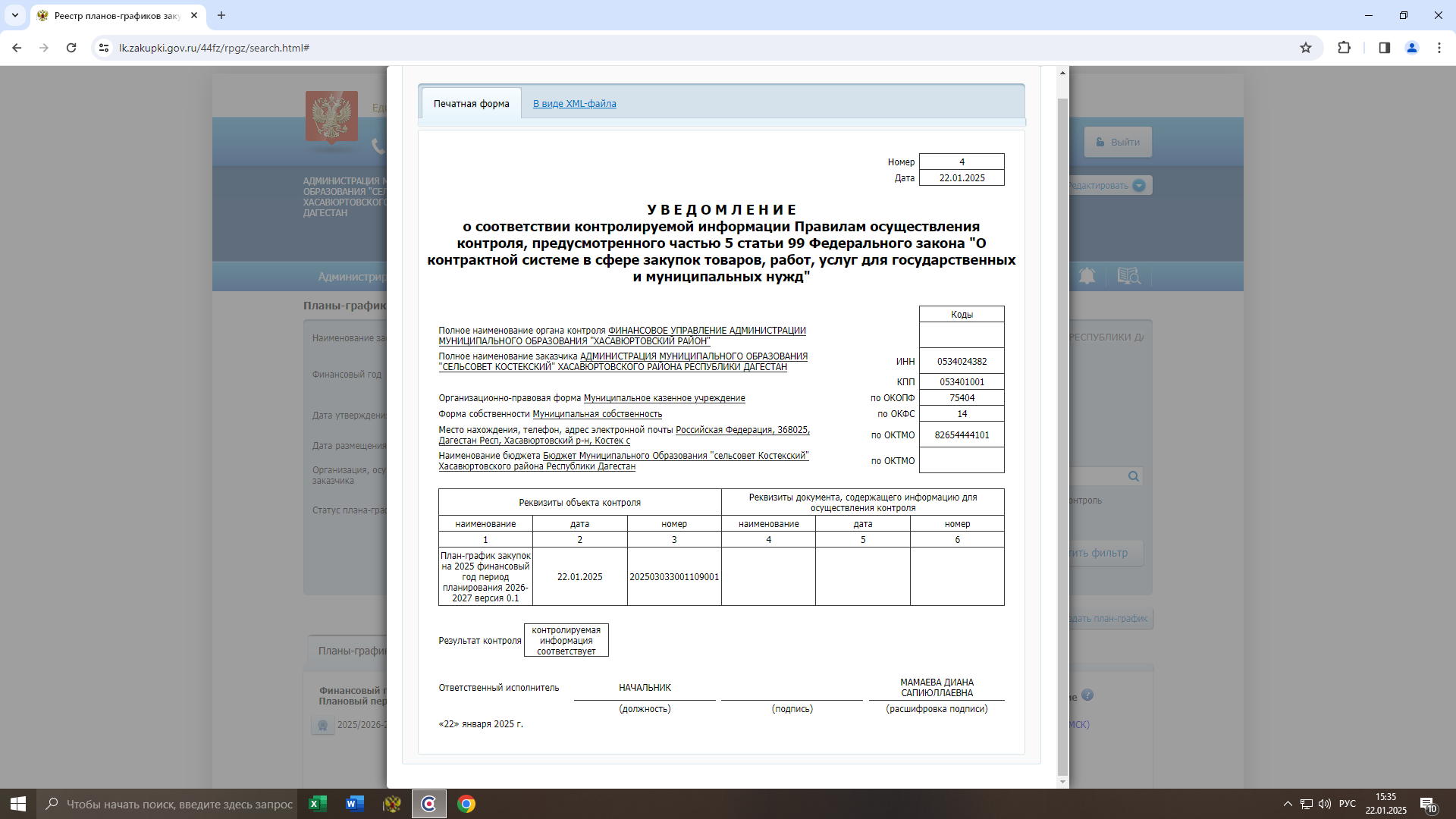
Task: Click the notification number field value 4
Action: pos(962,162)
